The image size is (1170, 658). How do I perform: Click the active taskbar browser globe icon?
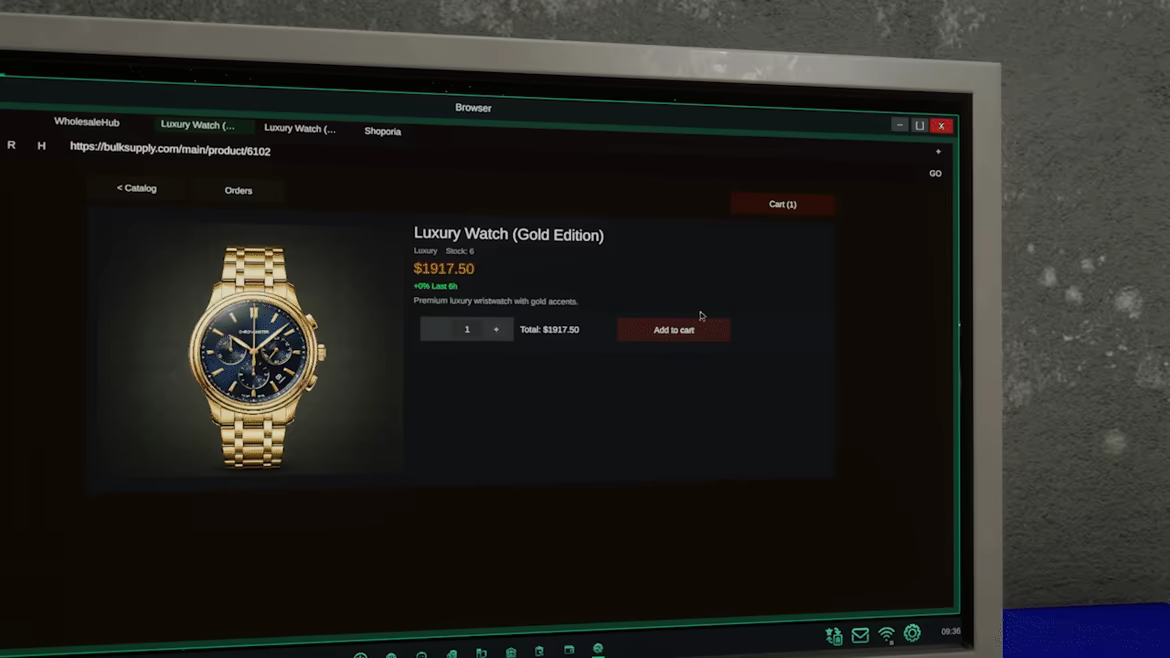click(598, 649)
